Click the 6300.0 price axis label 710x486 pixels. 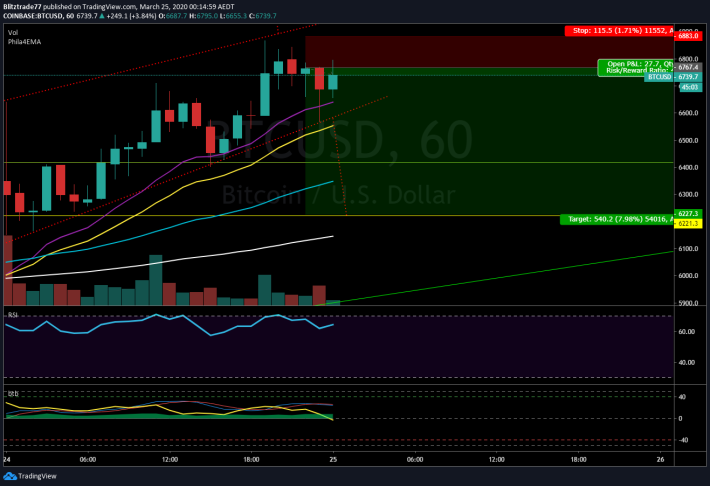(x=688, y=194)
